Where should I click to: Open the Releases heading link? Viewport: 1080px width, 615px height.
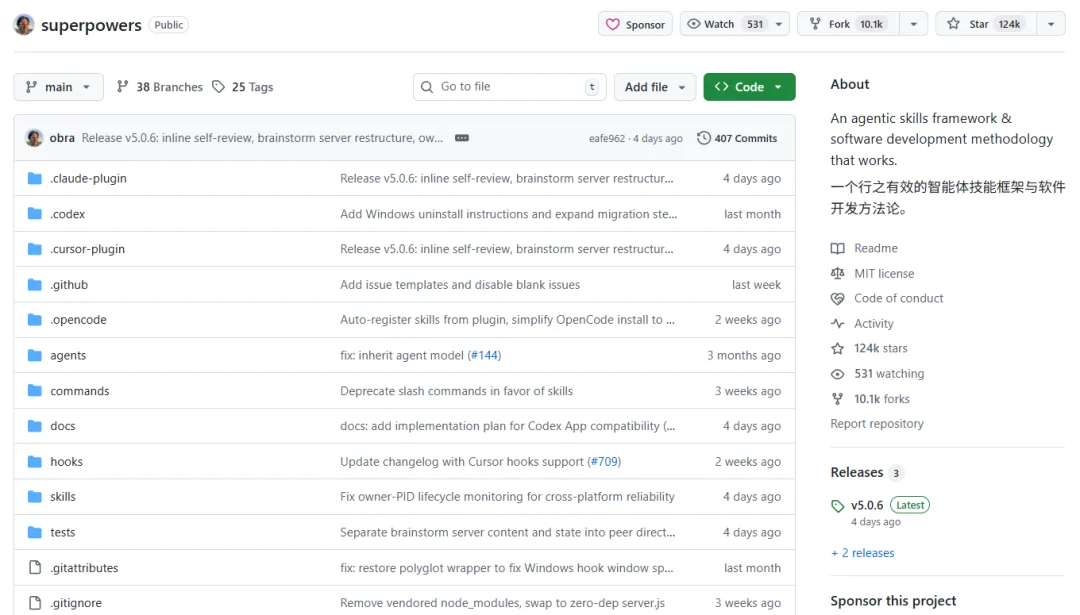point(857,472)
